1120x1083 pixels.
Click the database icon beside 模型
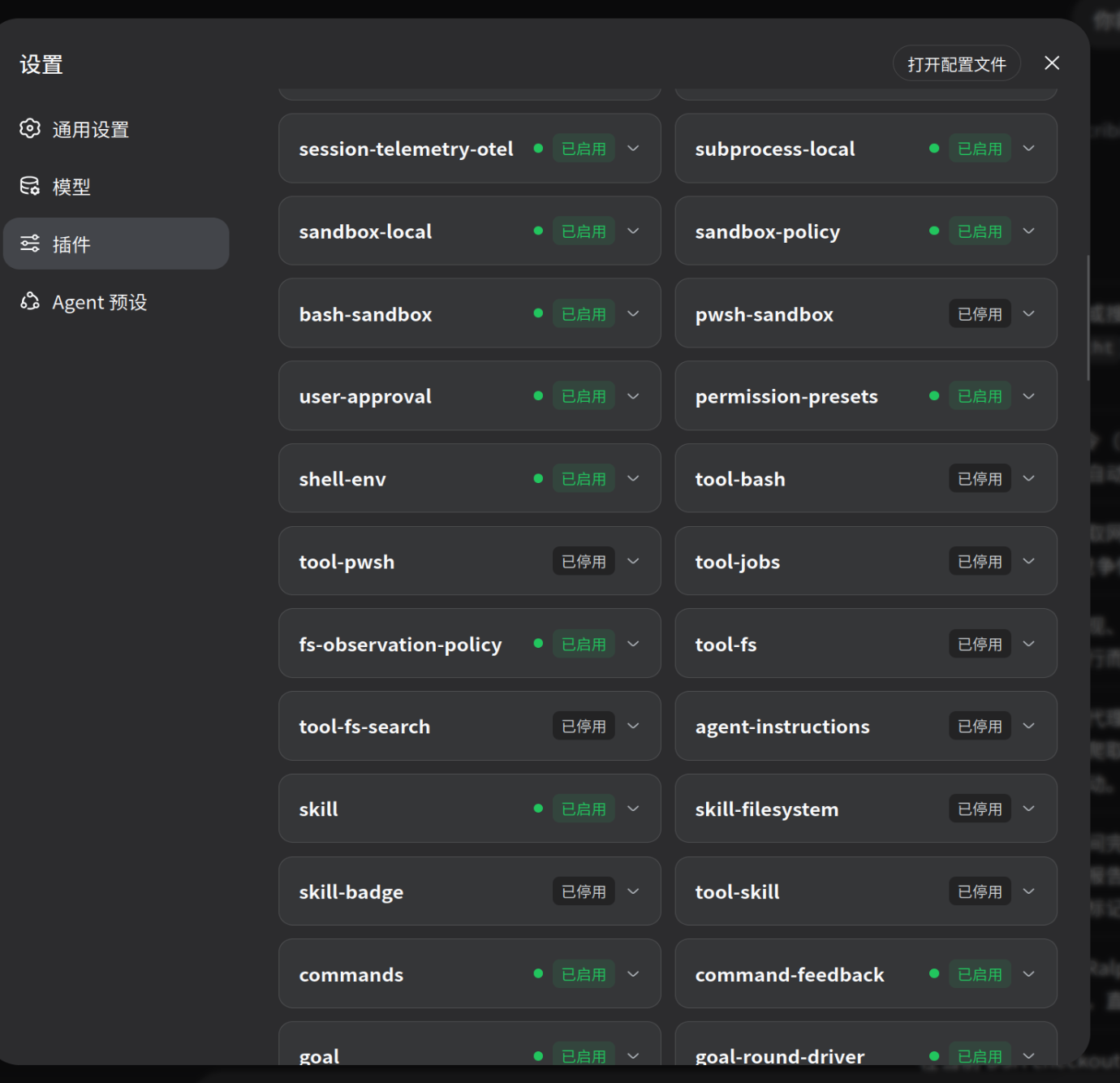[x=30, y=186]
